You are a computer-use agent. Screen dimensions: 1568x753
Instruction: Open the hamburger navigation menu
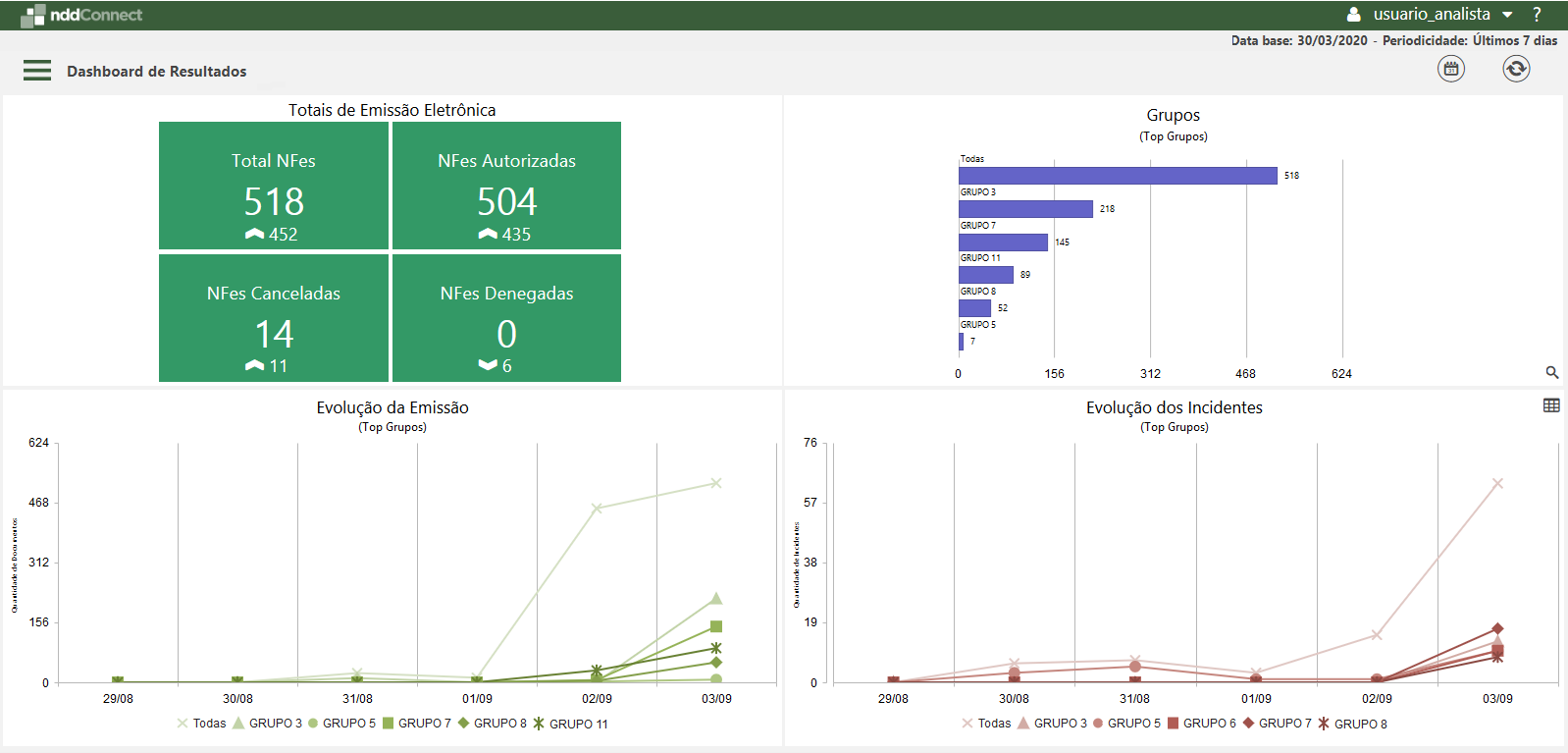[37, 71]
